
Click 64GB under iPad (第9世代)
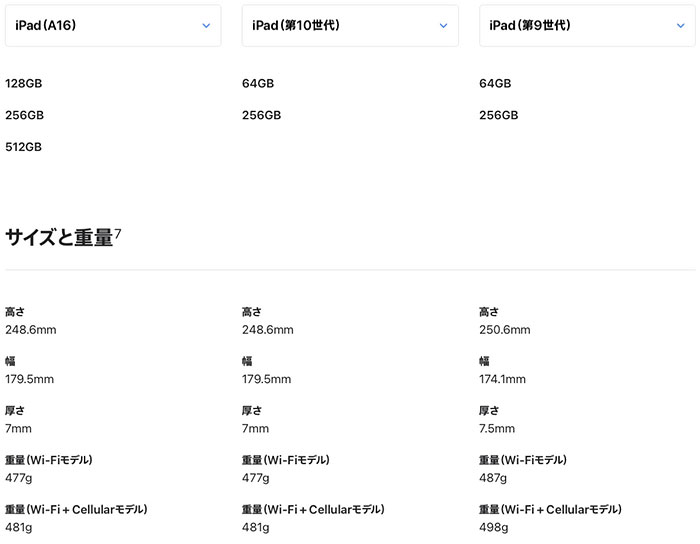pos(495,83)
